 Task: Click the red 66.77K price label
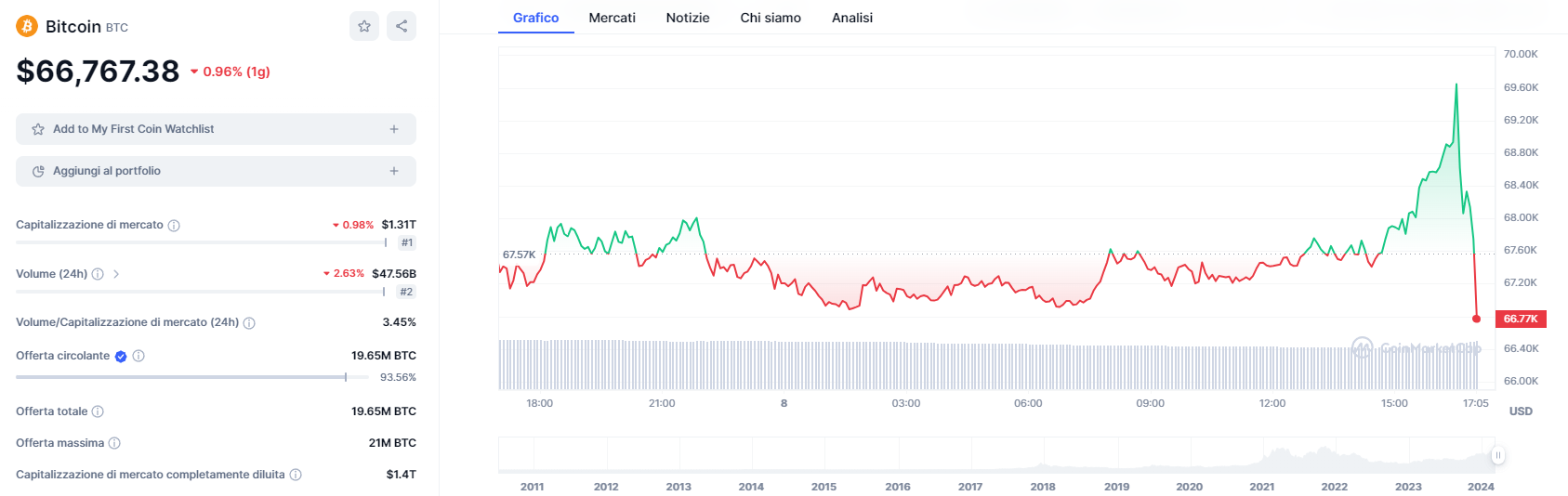coord(1521,319)
